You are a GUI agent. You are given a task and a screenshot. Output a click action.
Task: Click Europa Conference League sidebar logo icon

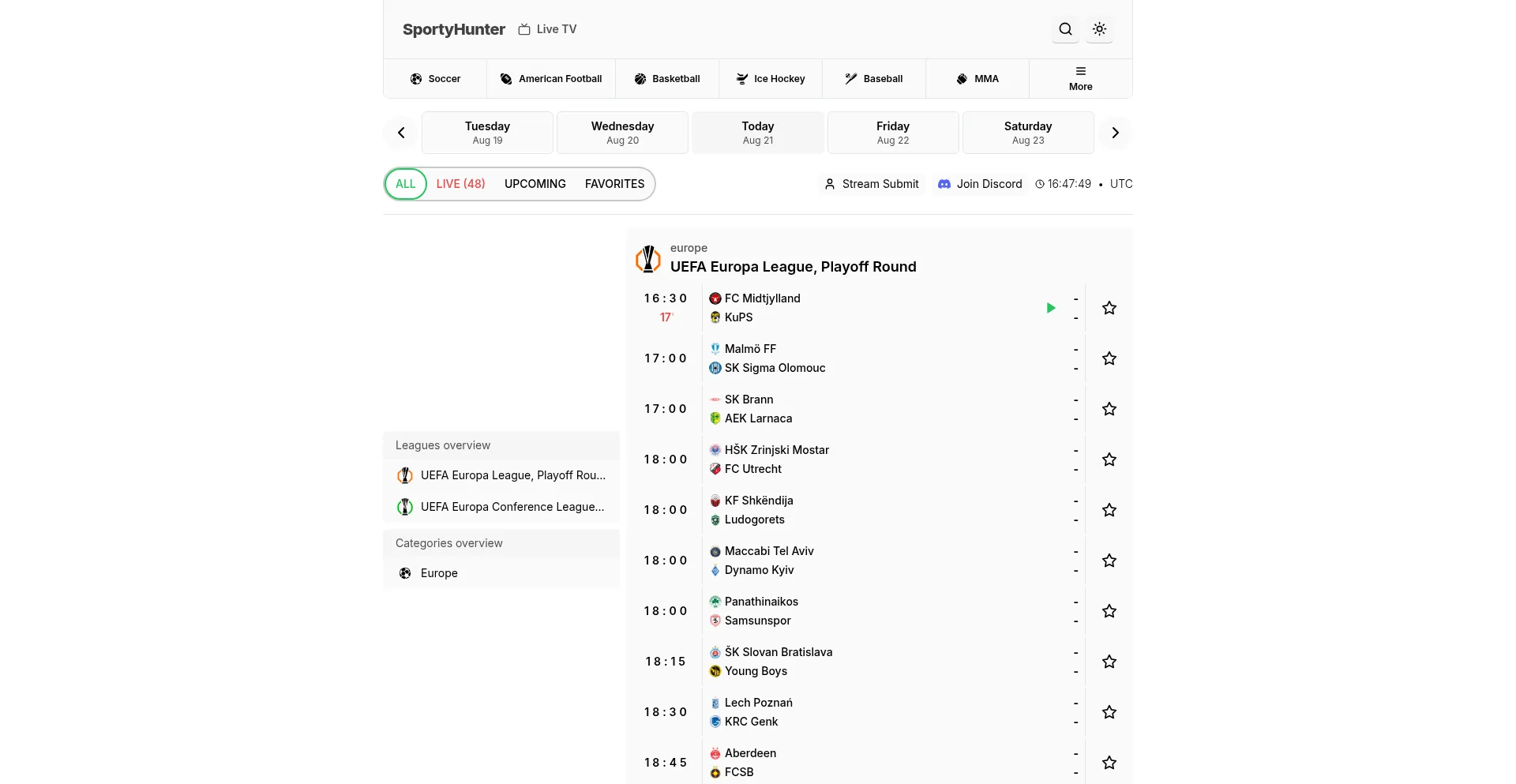tap(405, 507)
